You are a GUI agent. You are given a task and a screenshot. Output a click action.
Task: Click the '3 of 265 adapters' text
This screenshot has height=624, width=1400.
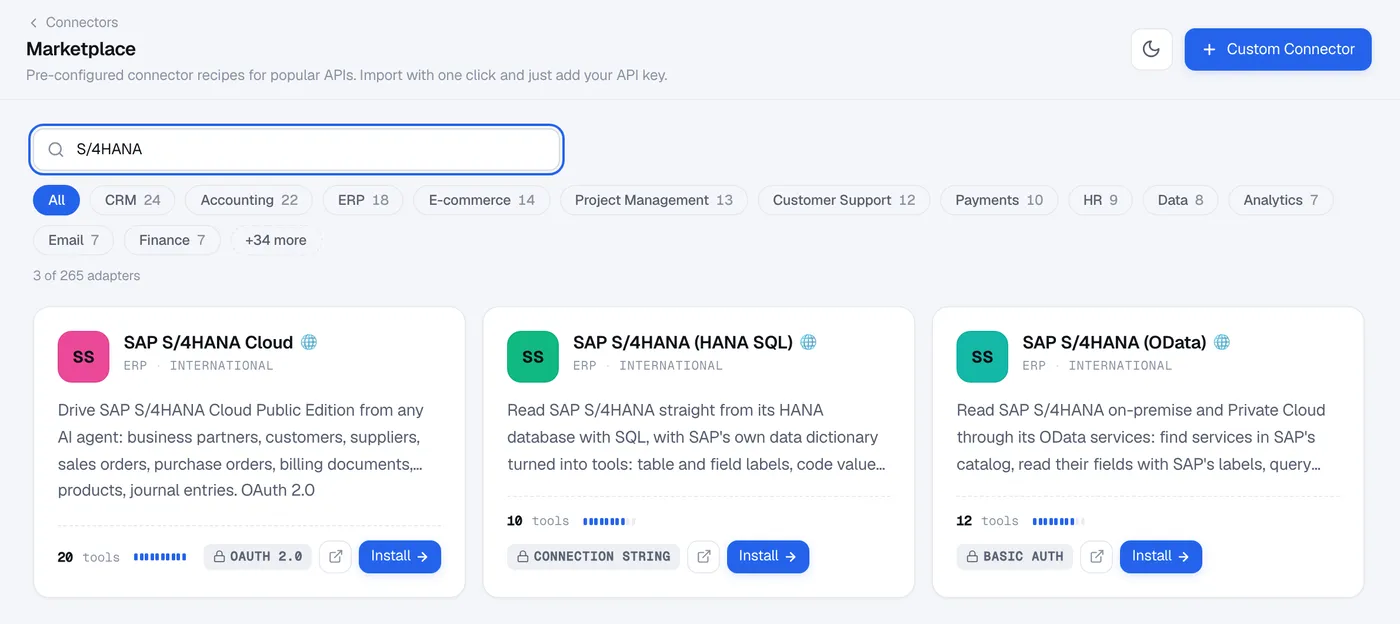(x=87, y=275)
